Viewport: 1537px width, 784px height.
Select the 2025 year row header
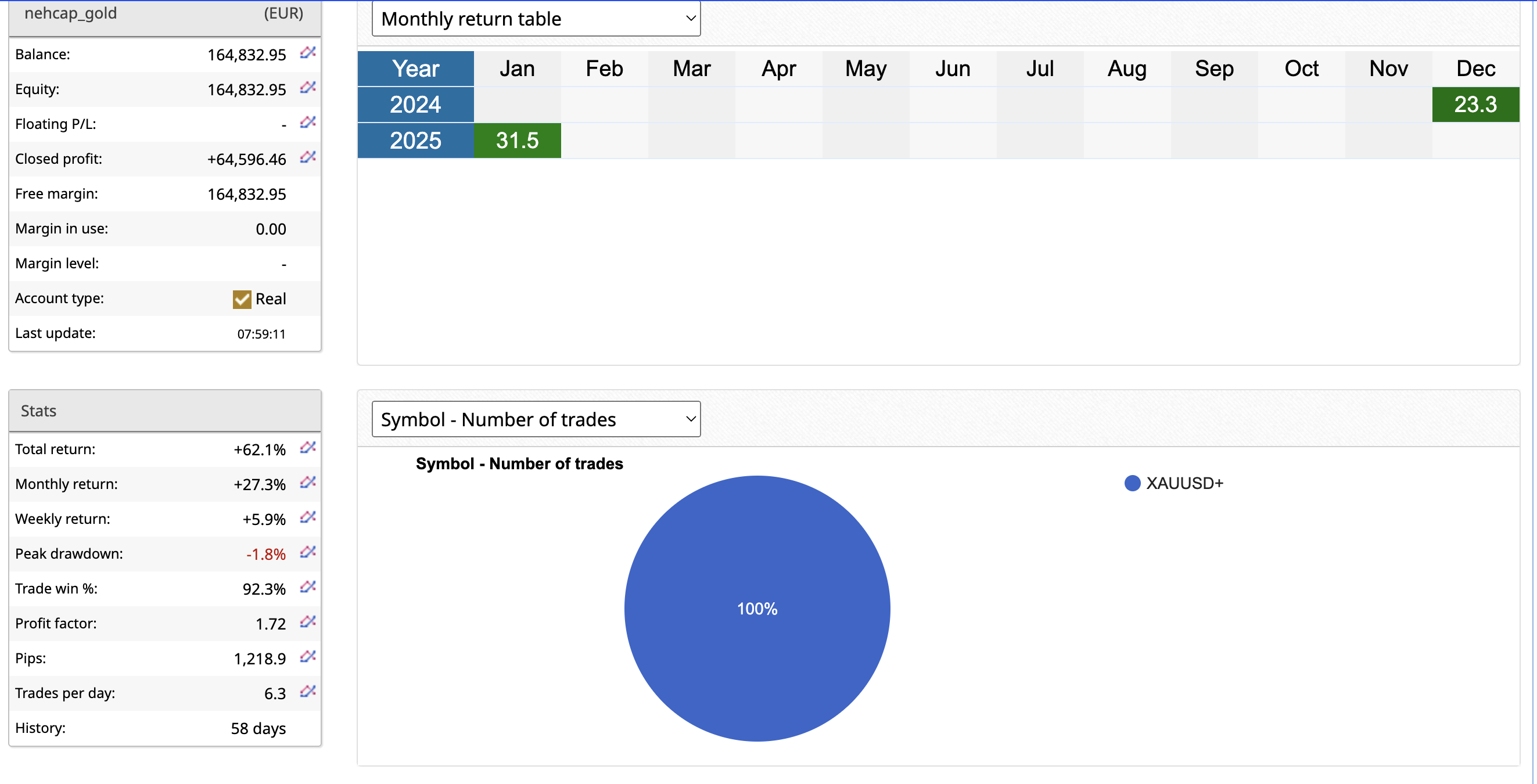415,141
